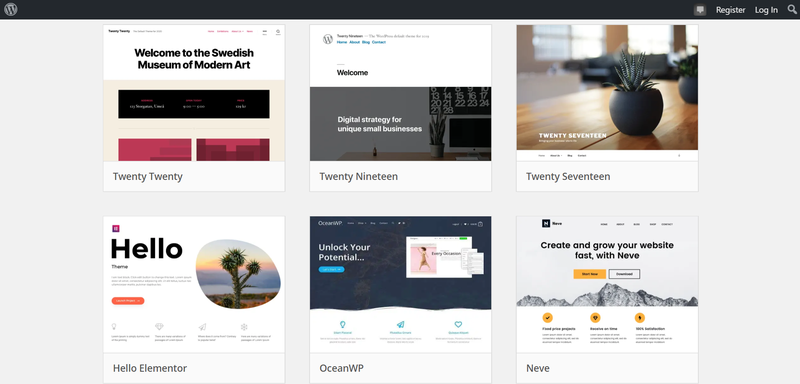
Task: Click CONTACT in Neve preview menu
Action: pos(667,224)
